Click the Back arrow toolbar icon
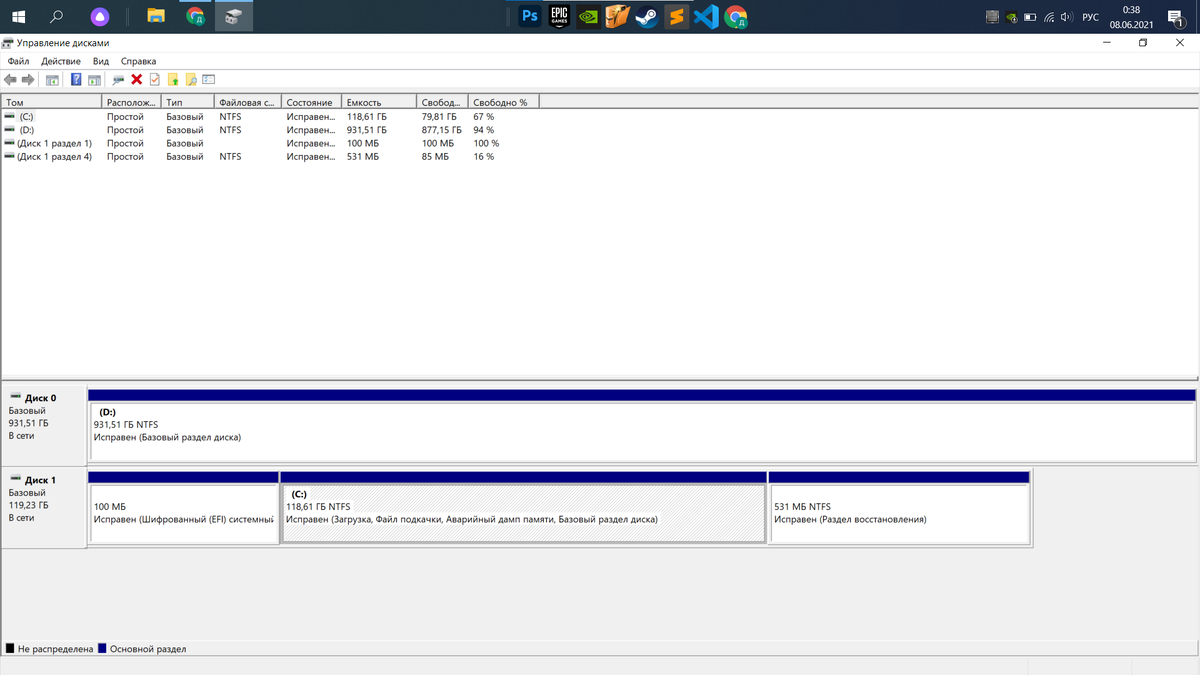This screenshot has height=675, width=1200. [x=10, y=79]
